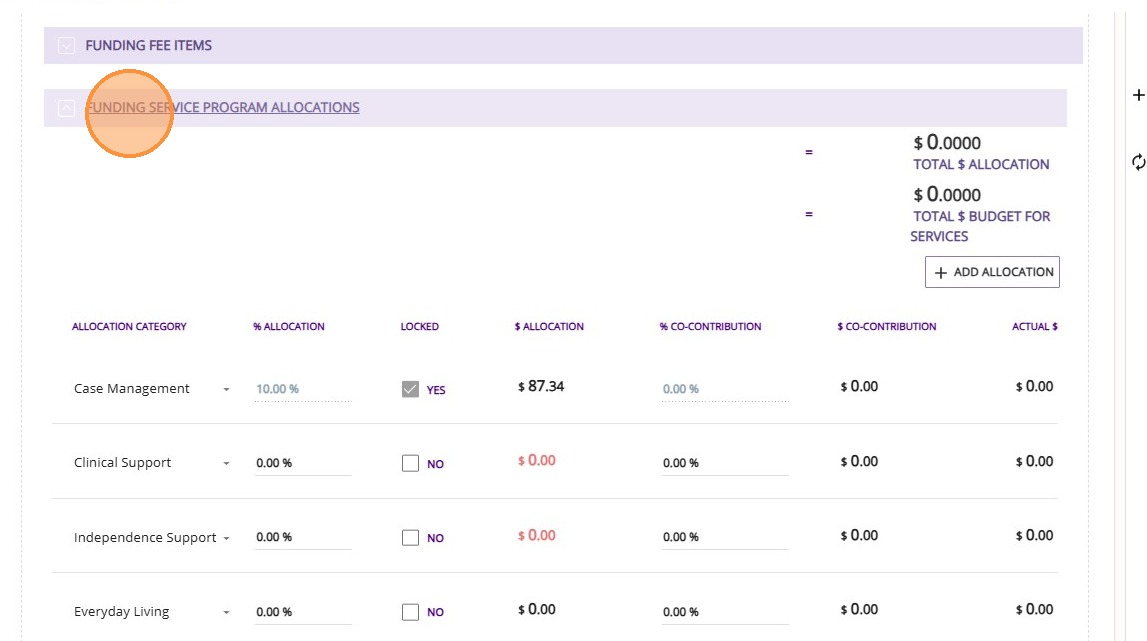Screen dimensions: 1147x641
Task: Expand the Funding Fee Items section
Action: pos(67,45)
